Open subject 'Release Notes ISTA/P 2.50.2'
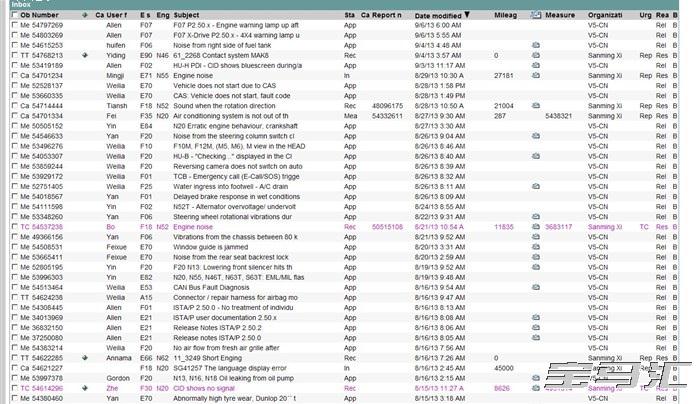 click(x=217, y=328)
